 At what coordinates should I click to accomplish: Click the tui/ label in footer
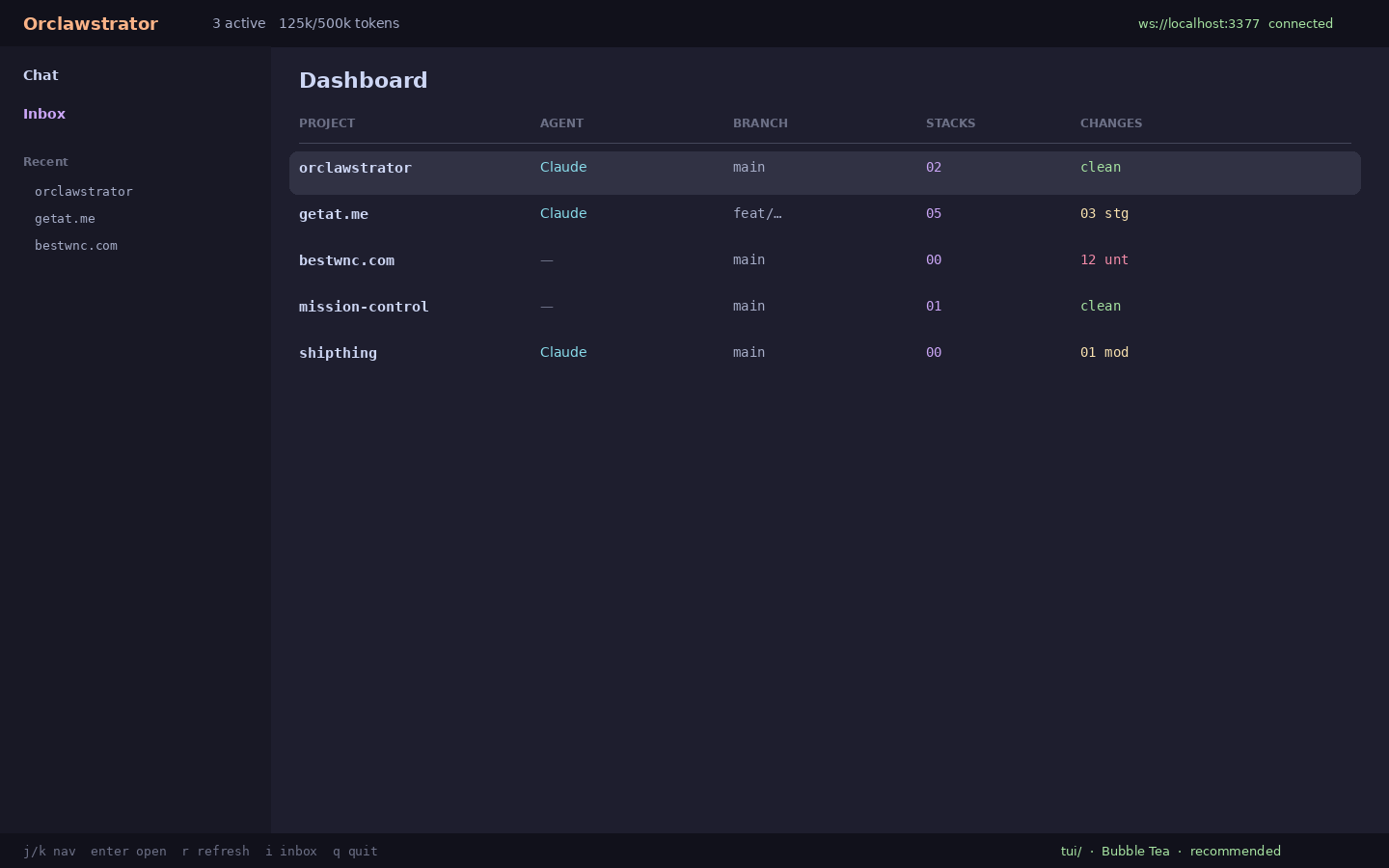[x=1071, y=851]
